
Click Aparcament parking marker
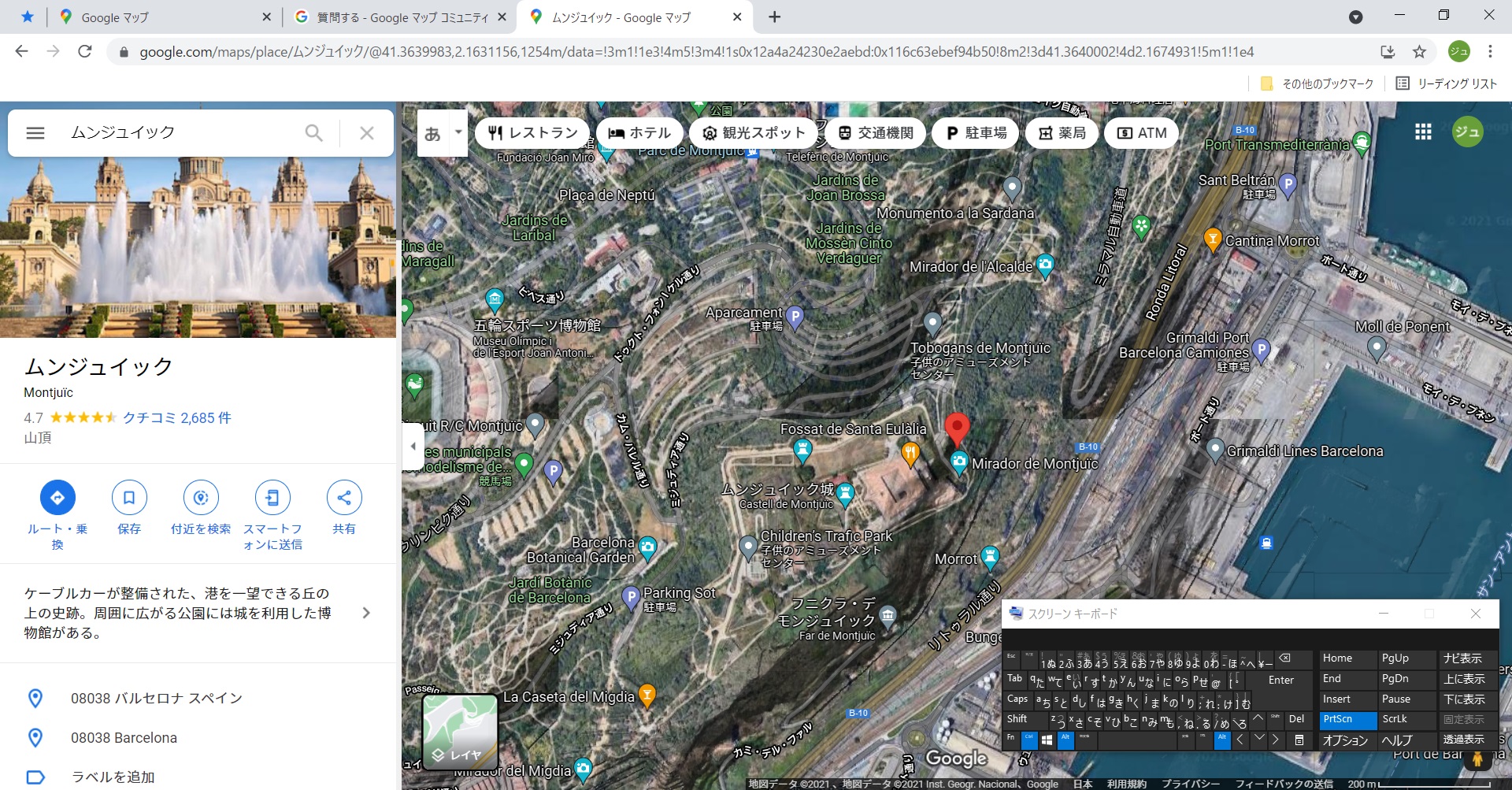coord(795,317)
